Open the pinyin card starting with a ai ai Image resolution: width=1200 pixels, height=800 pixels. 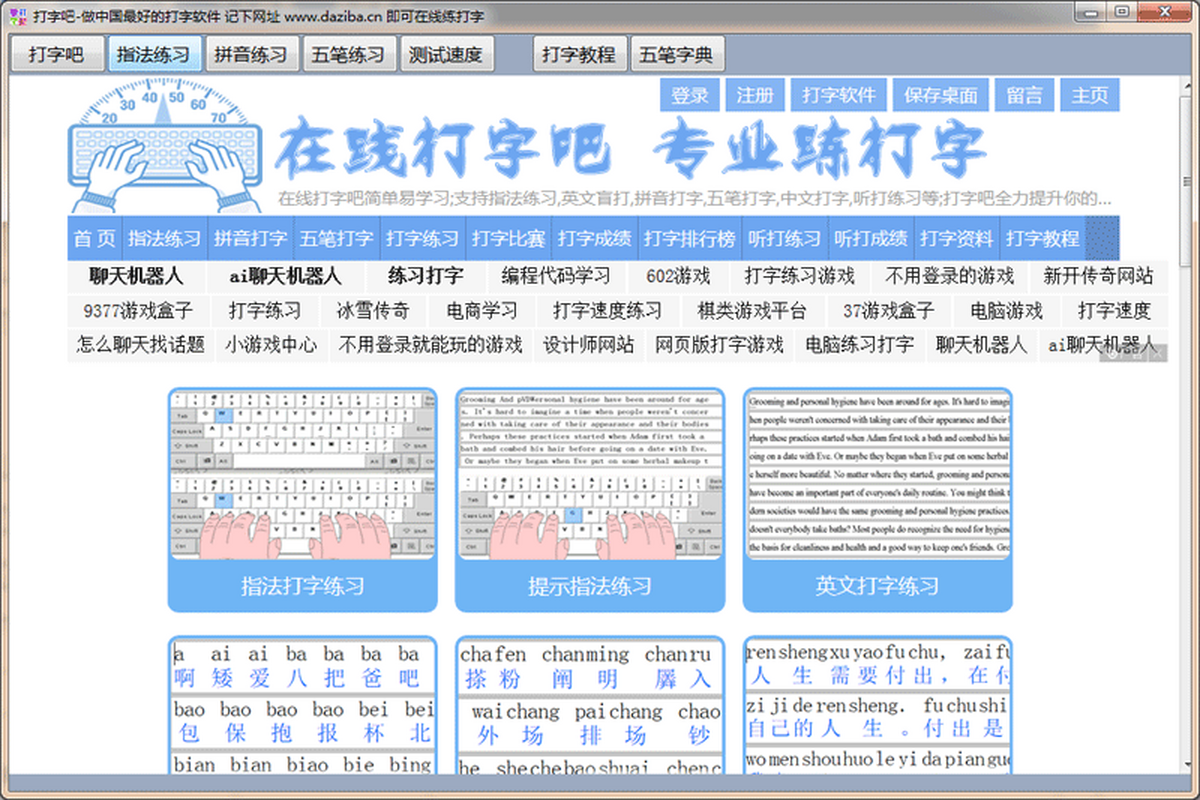303,706
